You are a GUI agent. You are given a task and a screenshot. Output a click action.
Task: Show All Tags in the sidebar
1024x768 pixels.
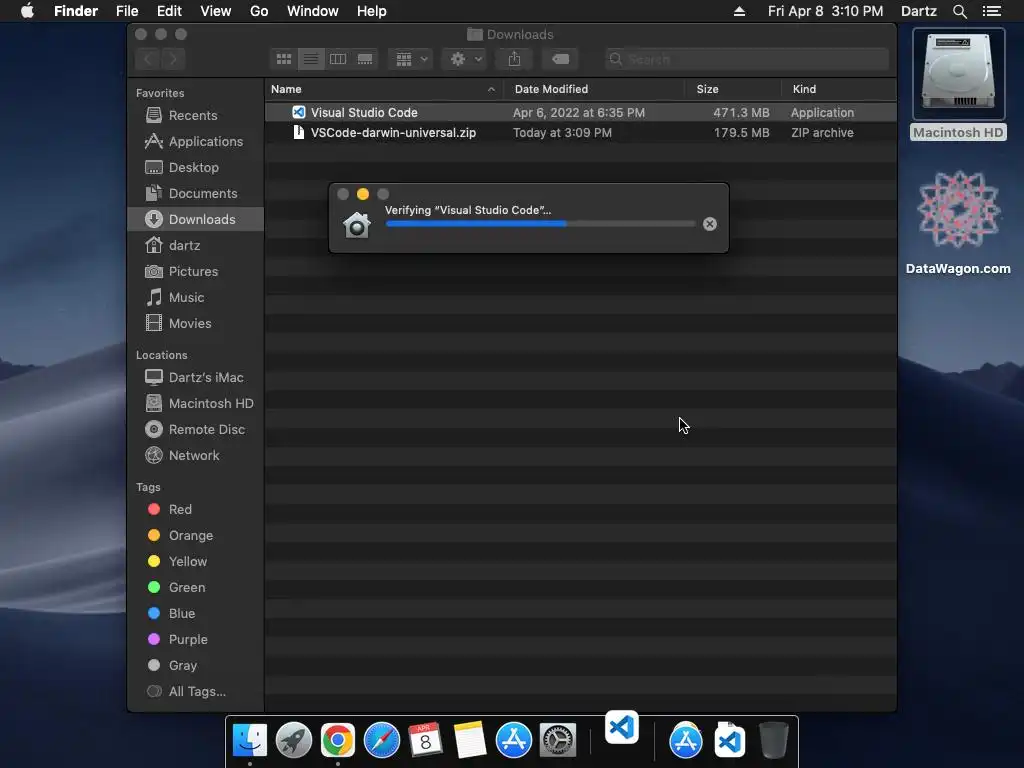coord(195,692)
